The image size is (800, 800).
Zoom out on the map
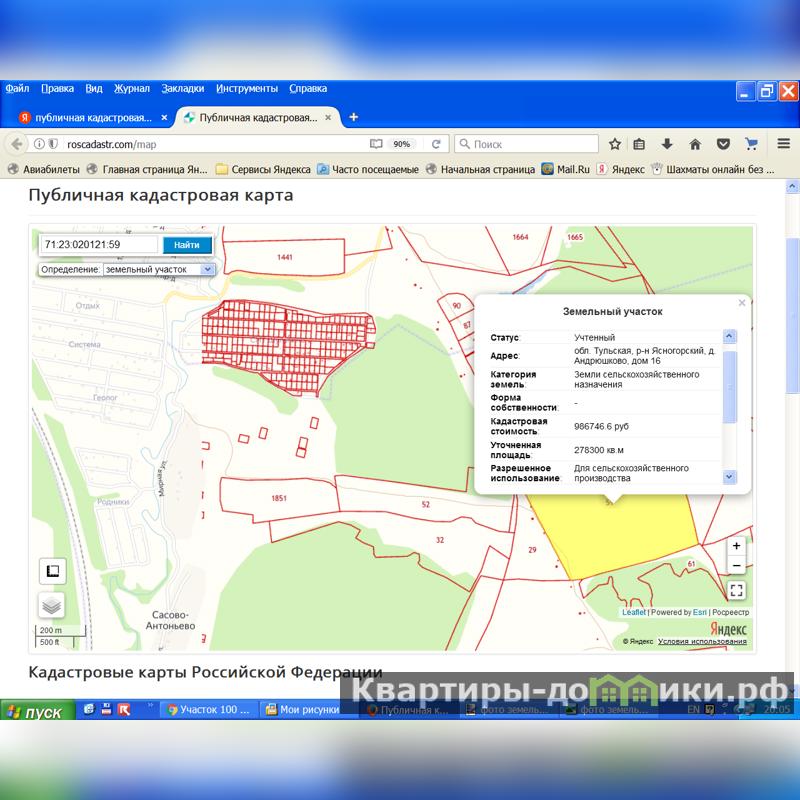(x=736, y=566)
